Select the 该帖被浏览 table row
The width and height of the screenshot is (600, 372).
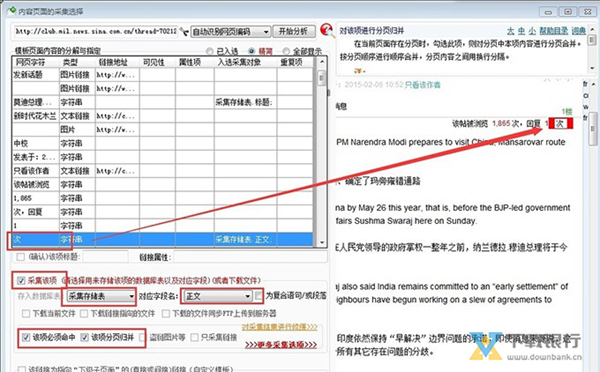click(x=163, y=184)
